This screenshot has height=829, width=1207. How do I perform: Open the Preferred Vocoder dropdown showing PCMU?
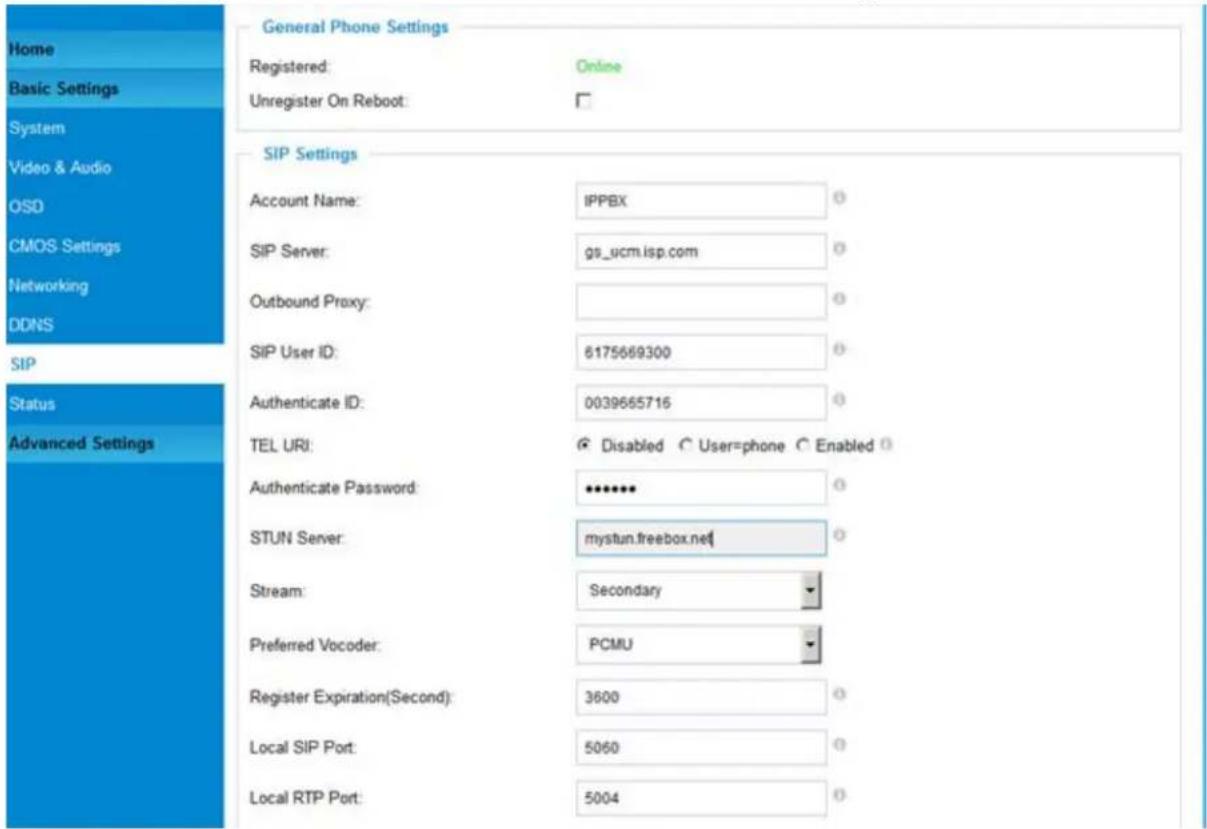tap(698, 646)
